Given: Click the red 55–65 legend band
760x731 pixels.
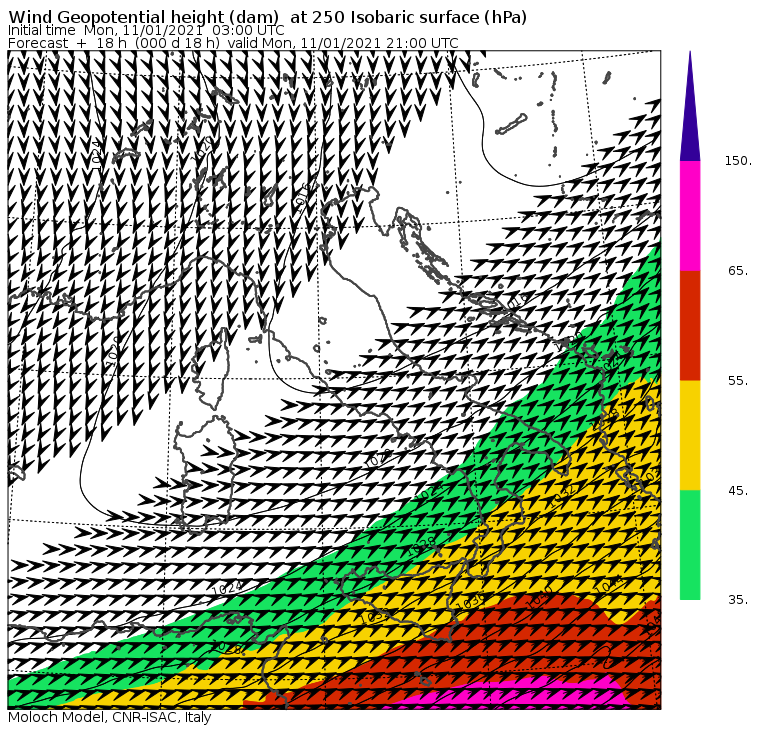Looking at the screenshot, I should pyautogui.click(x=690, y=325).
